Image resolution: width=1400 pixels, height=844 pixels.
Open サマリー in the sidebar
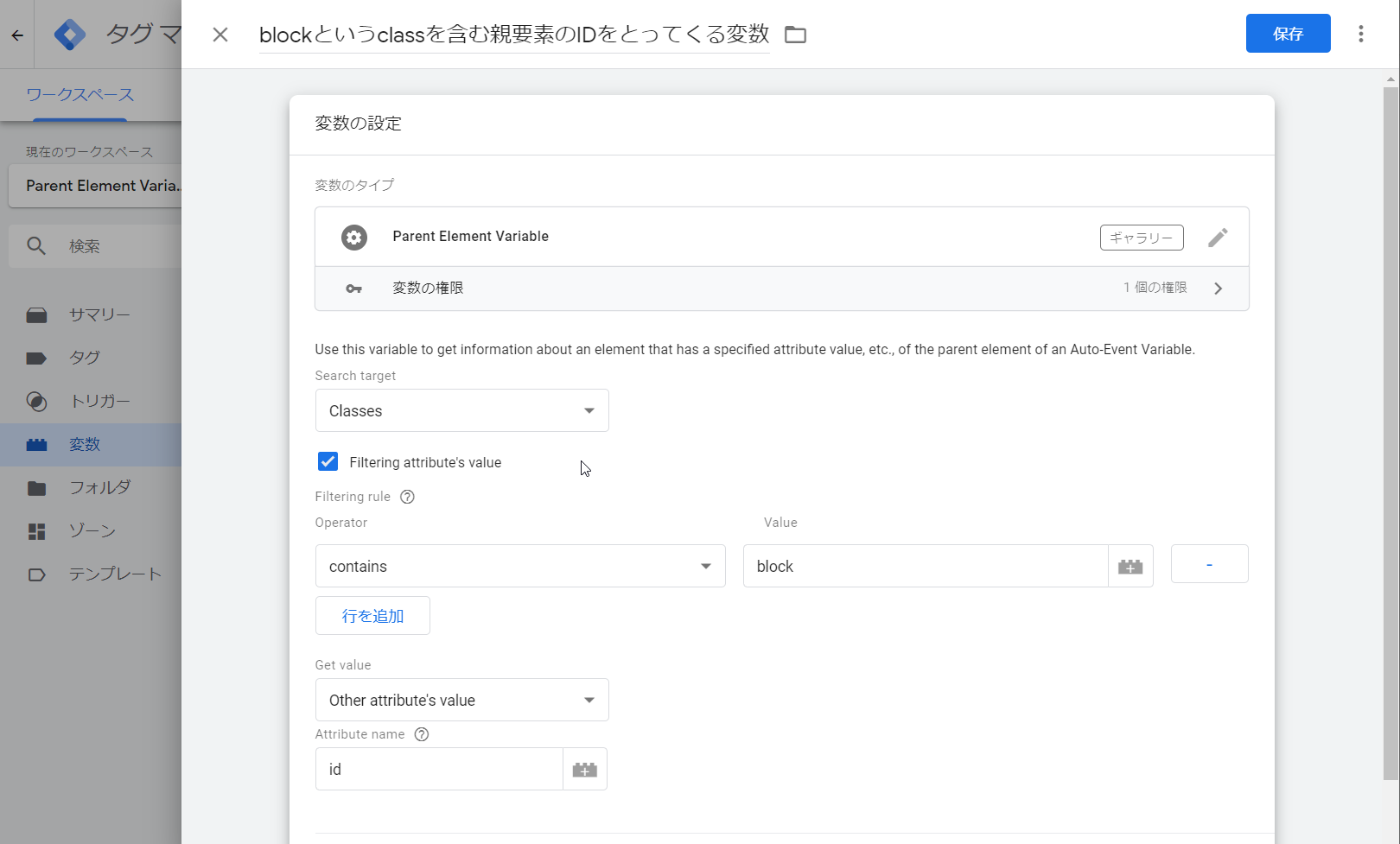[x=91, y=315]
